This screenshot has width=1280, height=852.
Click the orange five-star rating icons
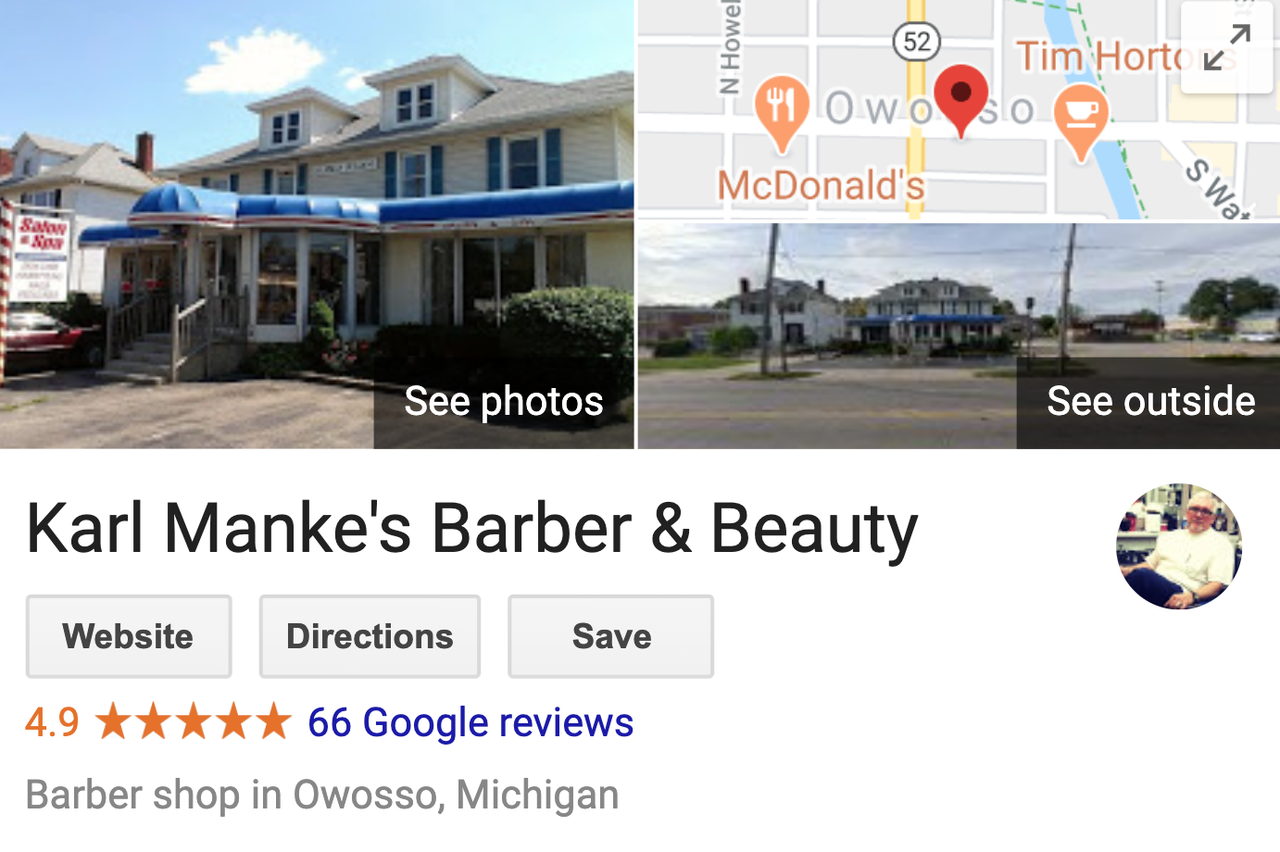click(x=193, y=722)
